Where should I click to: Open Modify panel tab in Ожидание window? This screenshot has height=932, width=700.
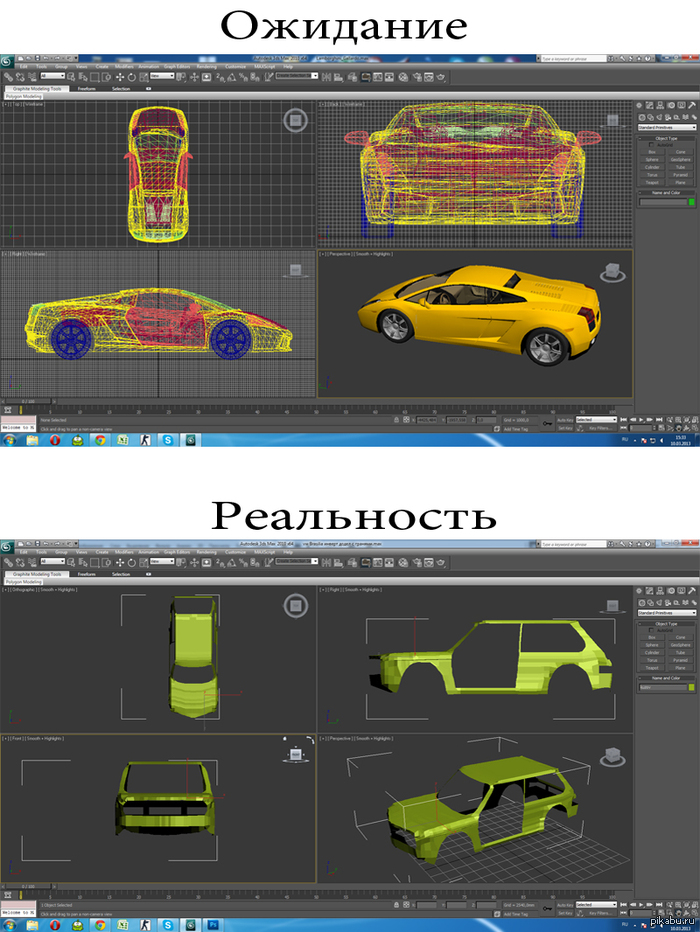649,105
